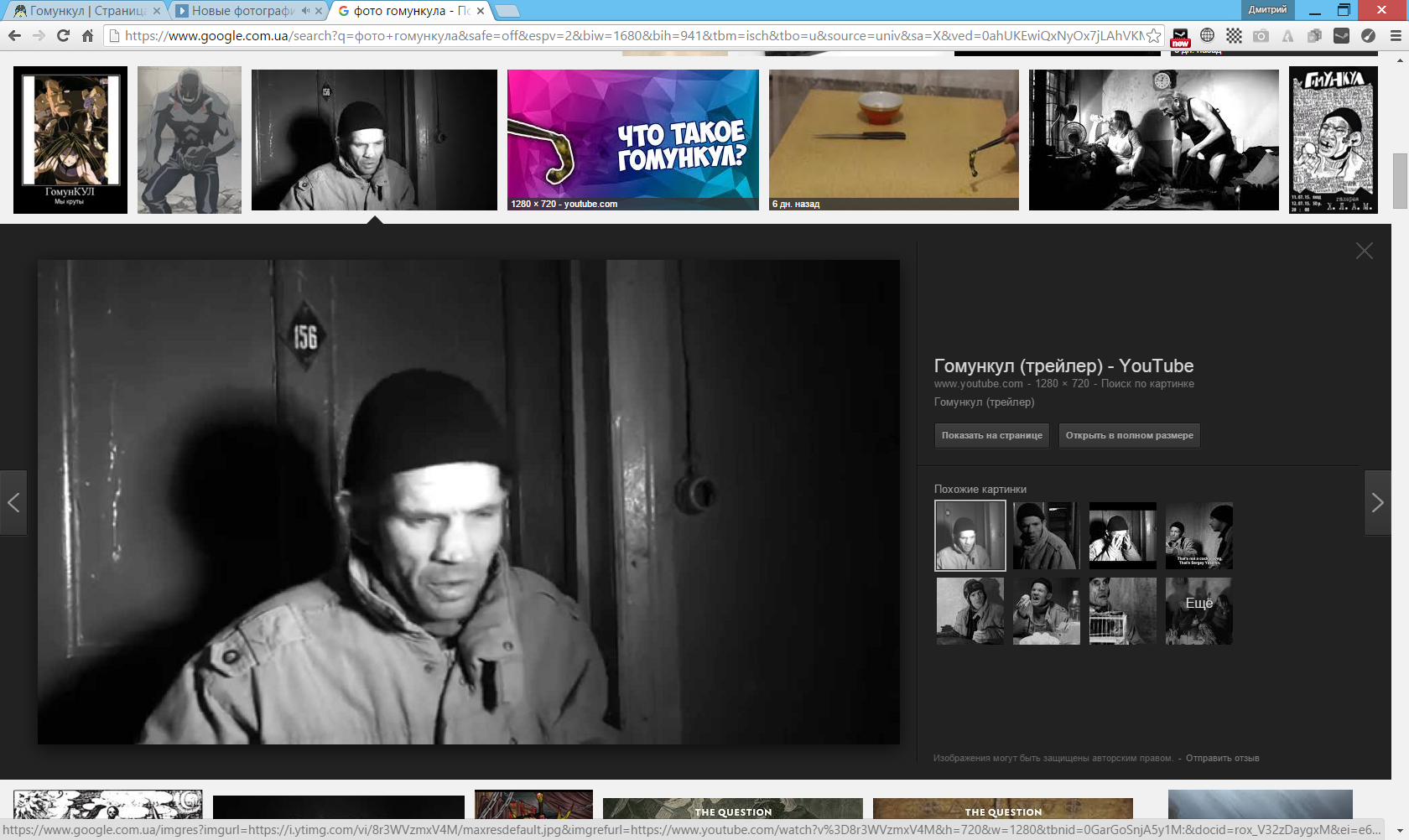Open the bowl and knife table thumbnail
The image size is (1409, 840).
pyautogui.click(x=894, y=140)
